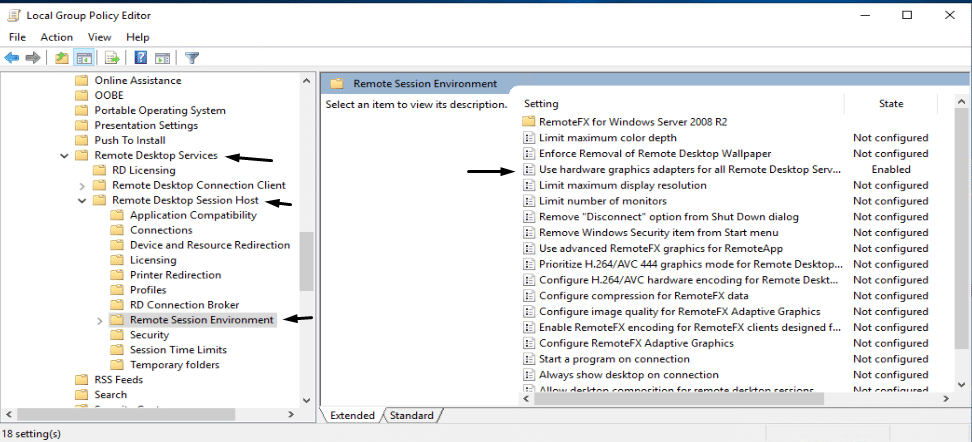The image size is (972, 442).
Task: Click the Back arrow toolbar icon
Action: coord(13,58)
